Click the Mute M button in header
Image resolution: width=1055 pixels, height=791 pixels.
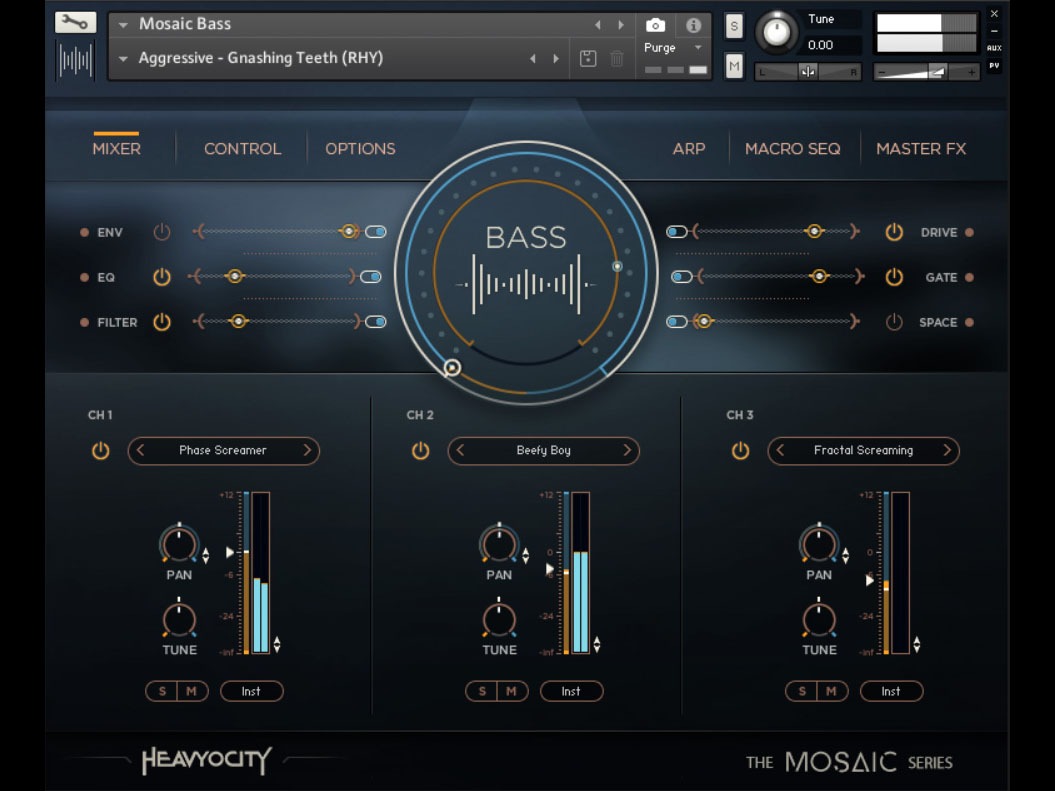tap(734, 66)
